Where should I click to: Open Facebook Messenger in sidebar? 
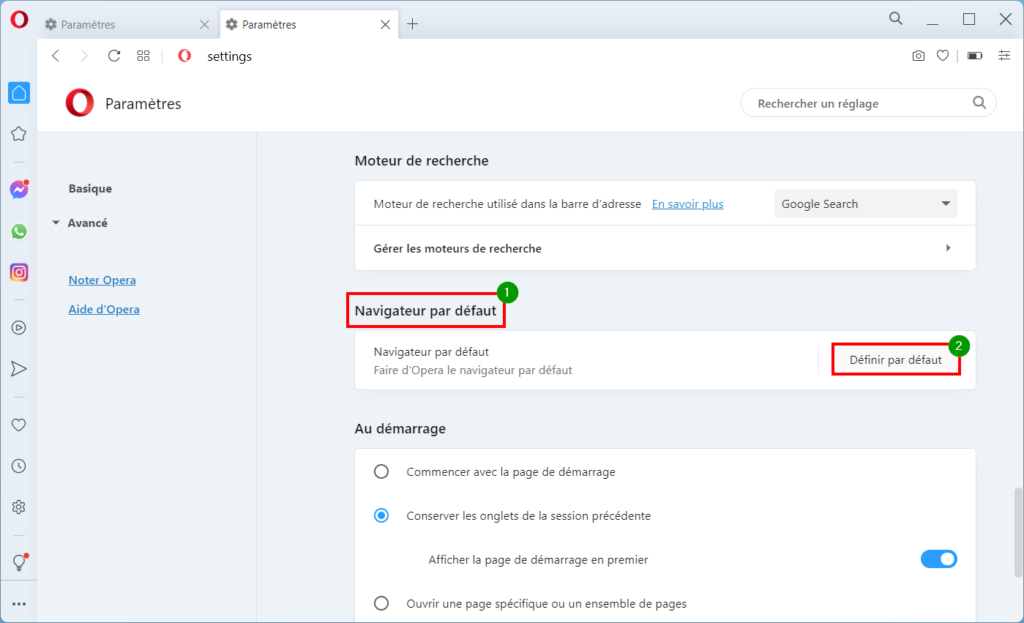coord(19,189)
